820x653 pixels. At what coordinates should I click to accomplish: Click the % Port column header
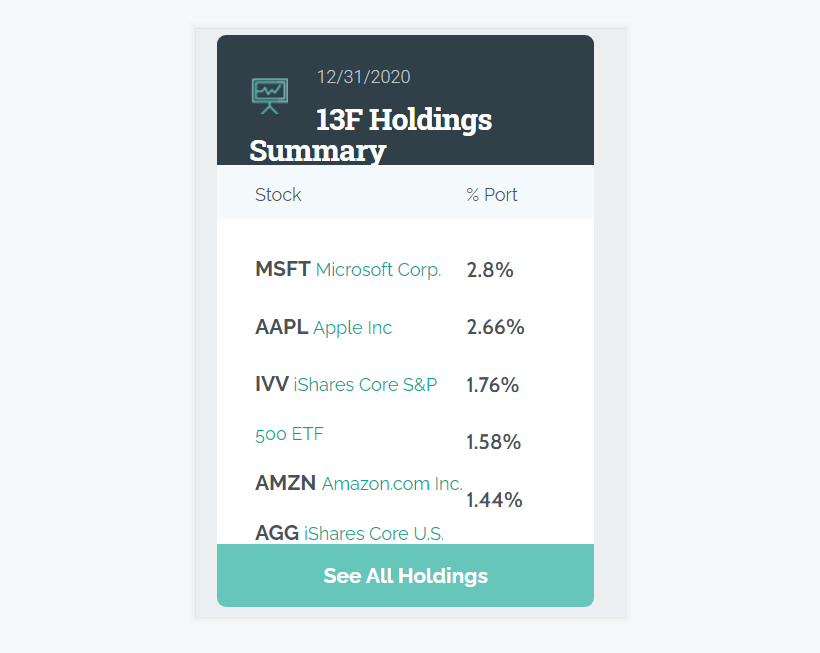pyautogui.click(x=492, y=195)
